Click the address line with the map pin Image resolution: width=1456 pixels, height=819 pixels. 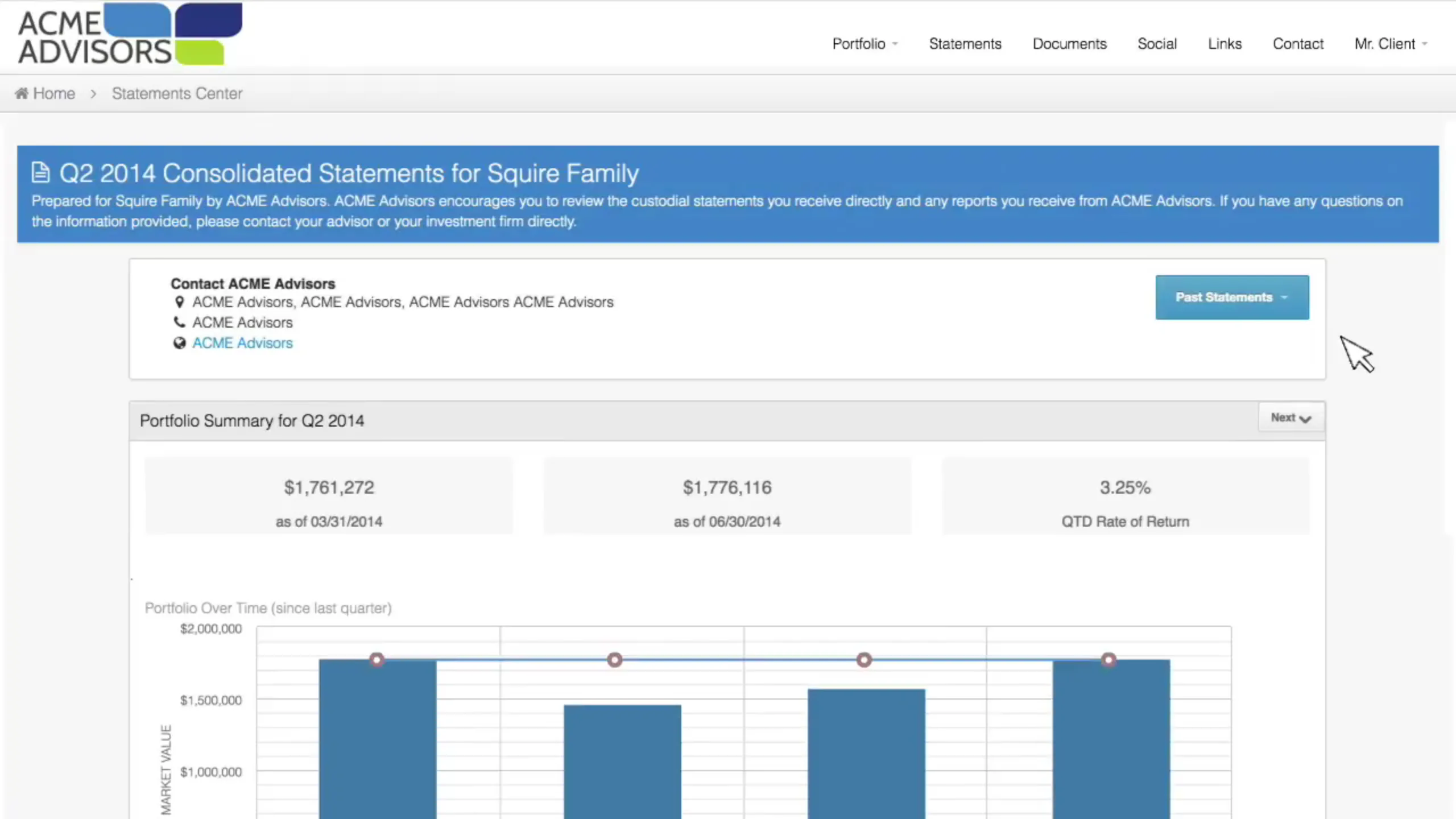click(x=403, y=302)
